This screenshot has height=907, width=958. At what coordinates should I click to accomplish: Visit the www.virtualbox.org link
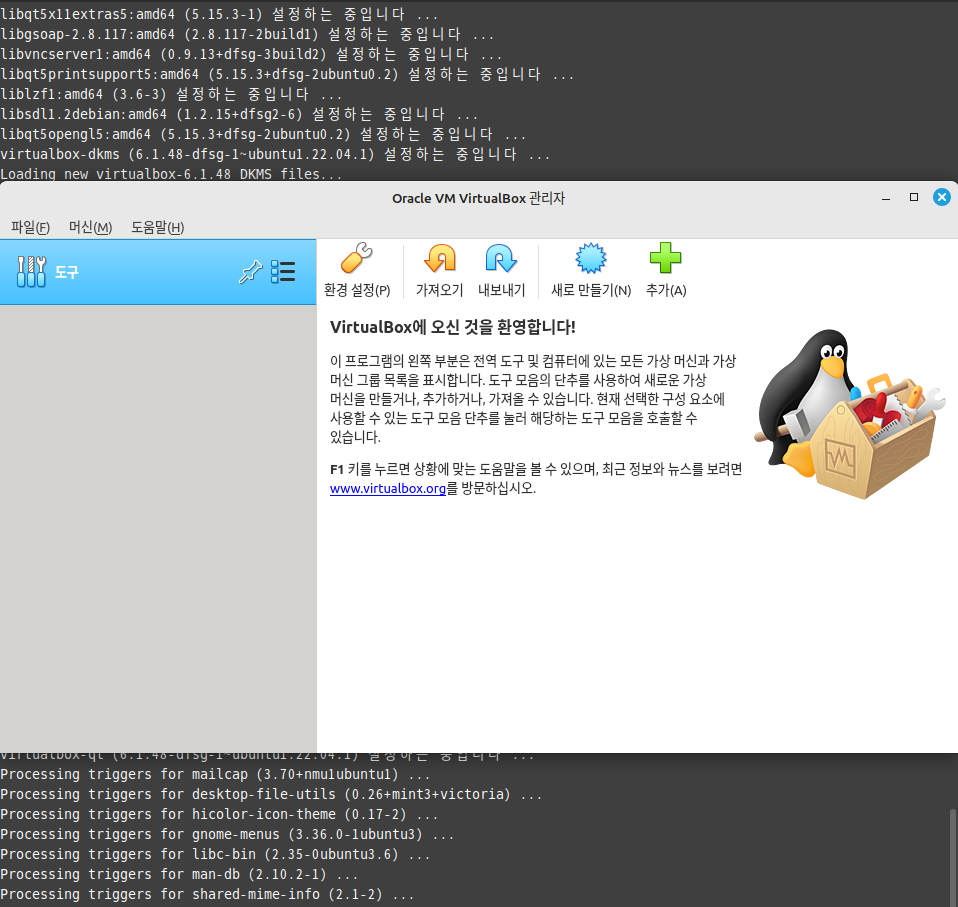point(388,489)
